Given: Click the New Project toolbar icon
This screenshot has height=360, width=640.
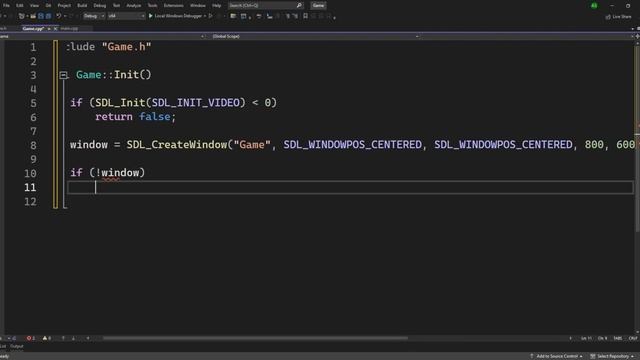Looking at the screenshot, I should (22, 16).
